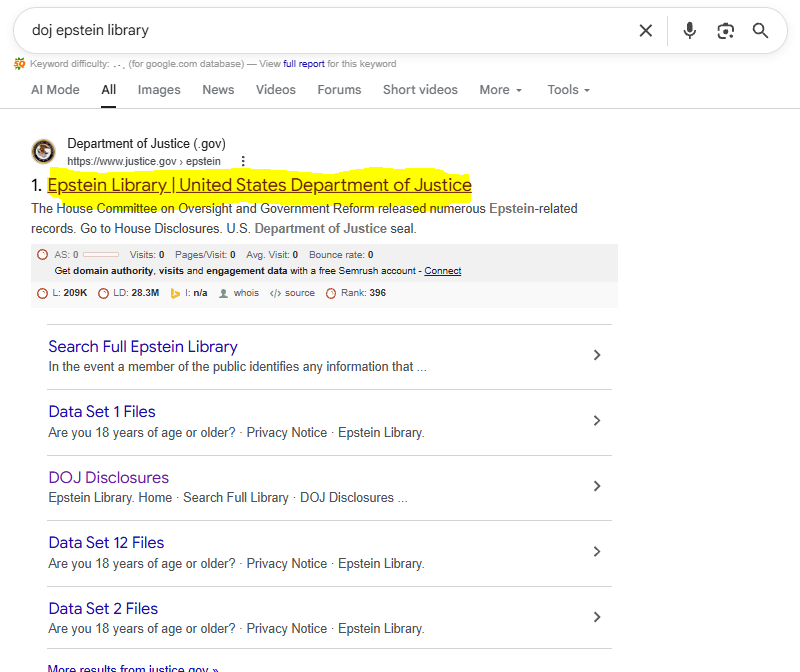Viewport: 800px width, 672px height.
Task: Expand the Search Full Epstein Library sitelink chevron
Action: pyautogui.click(x=597, y=355)
